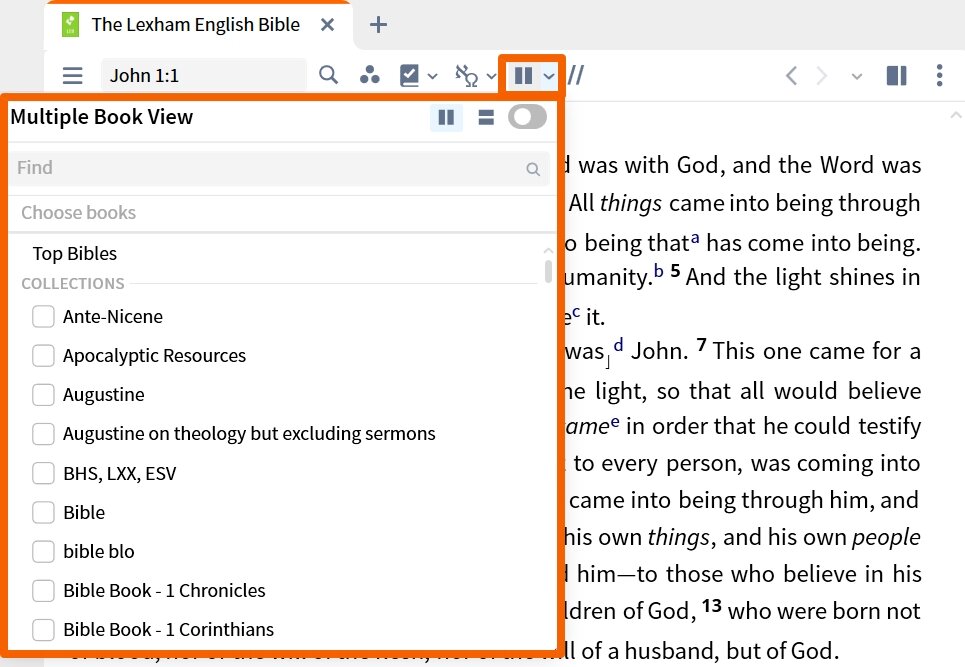Check the Ante-Nicene collection
The width and height of the screenshot is (965, 667).
(x=43, y=316)
